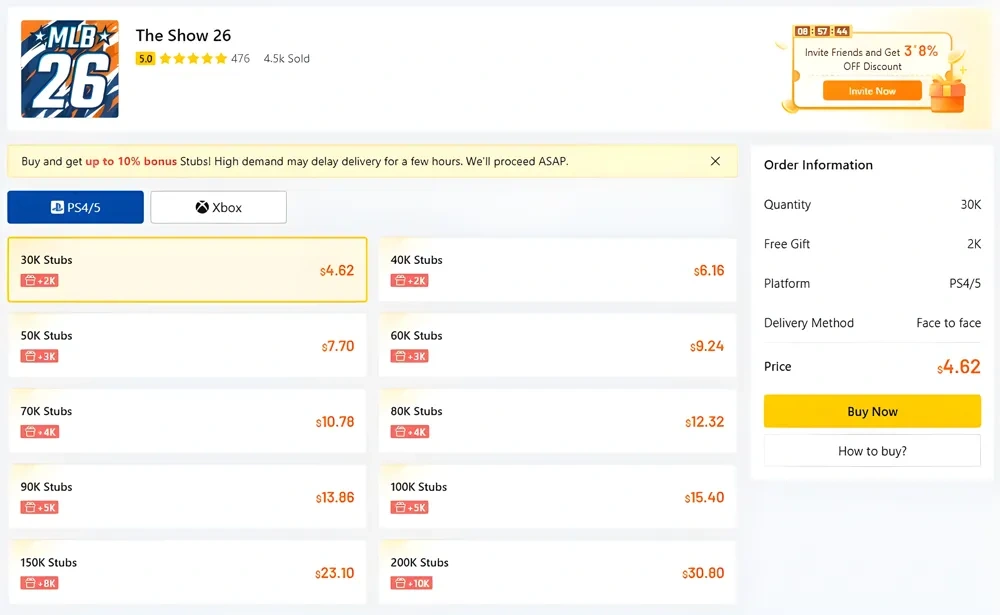Pick the 70K Stubs package

188,421
